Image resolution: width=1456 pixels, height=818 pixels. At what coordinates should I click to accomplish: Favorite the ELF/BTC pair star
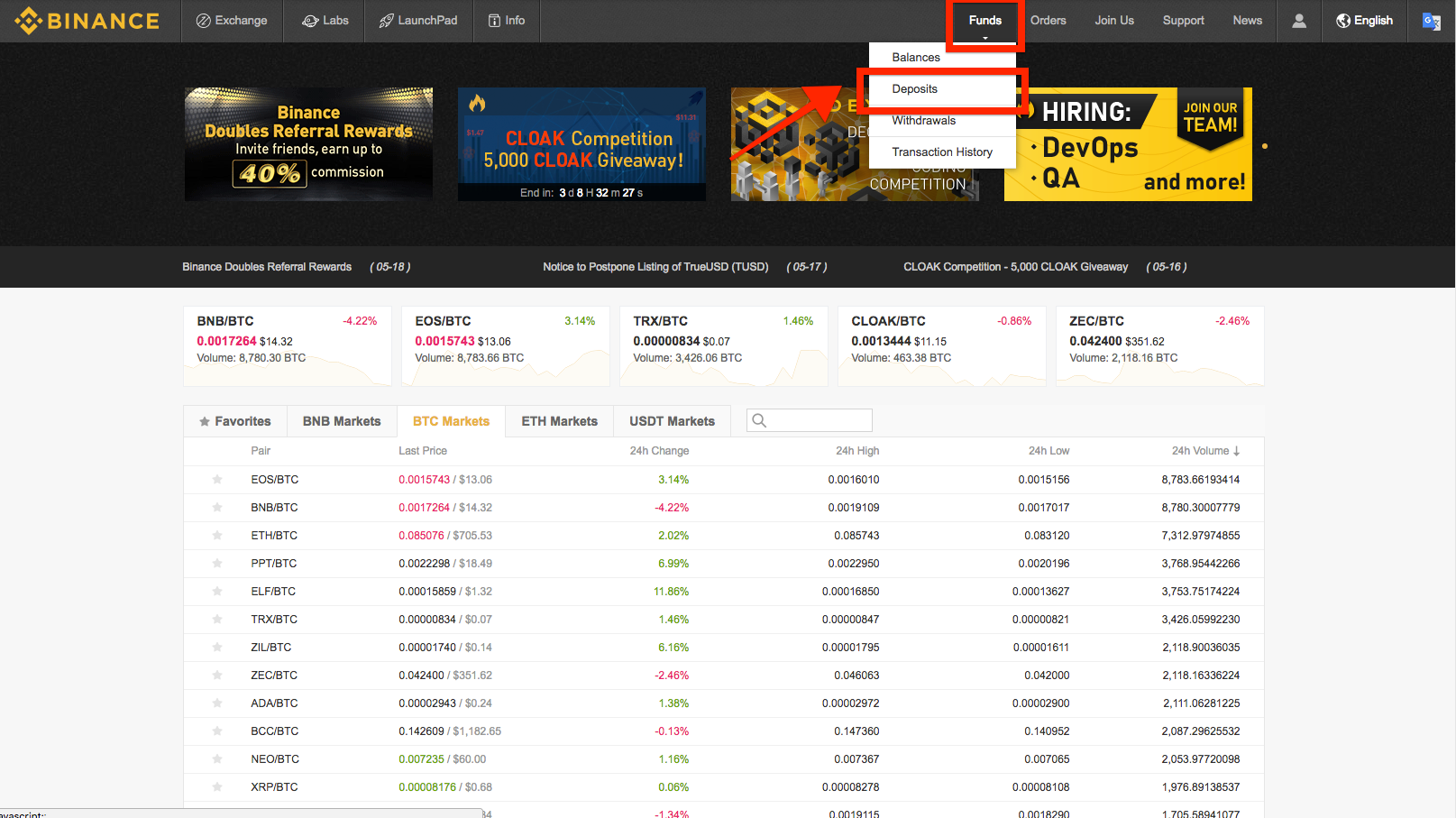click(217, 592)
